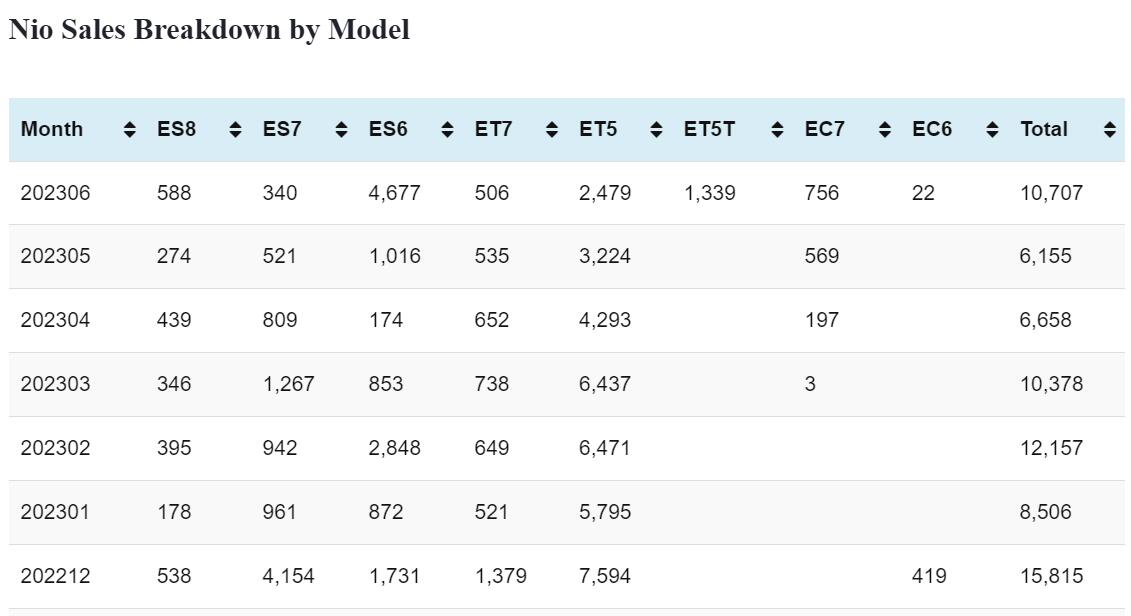Click the 202212 month cell

pos(55,577)
